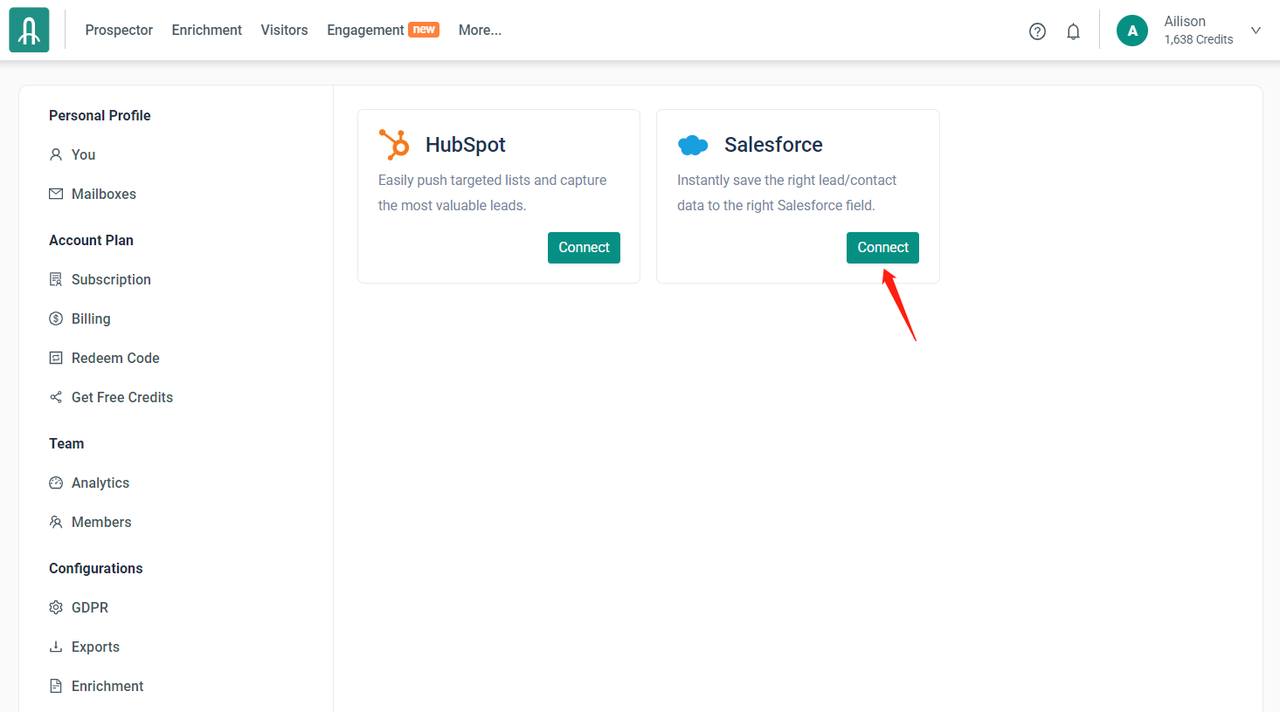
Task: Expand the account dropdown chevron beside Ailison
Action: pyautogui.click(x=1256, y=31)
